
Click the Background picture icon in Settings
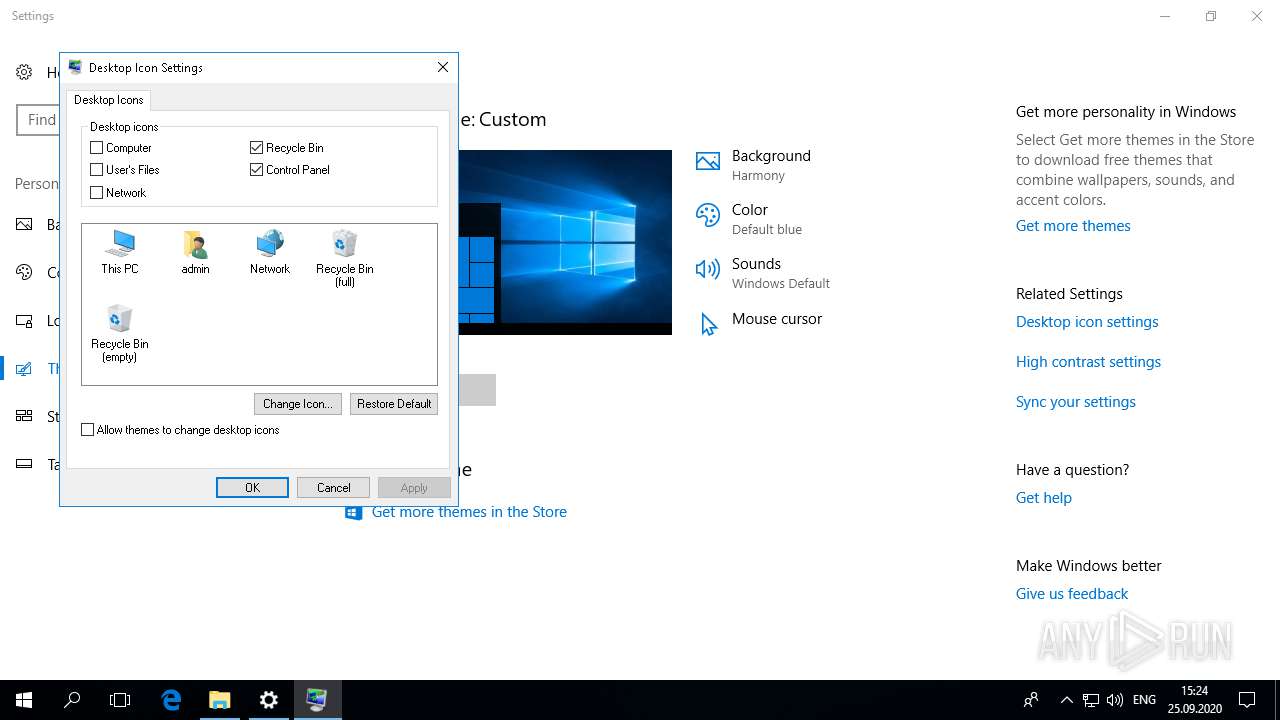click(708, 162)
